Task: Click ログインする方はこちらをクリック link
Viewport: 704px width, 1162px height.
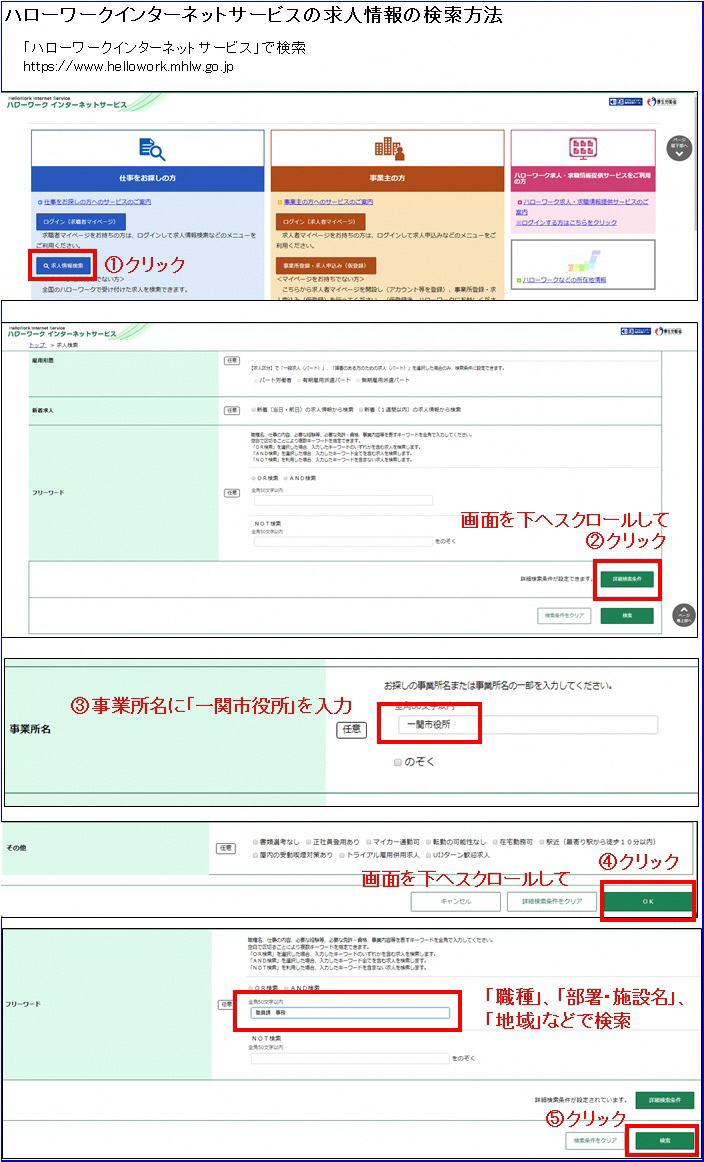Action: [x=566, y=222]
